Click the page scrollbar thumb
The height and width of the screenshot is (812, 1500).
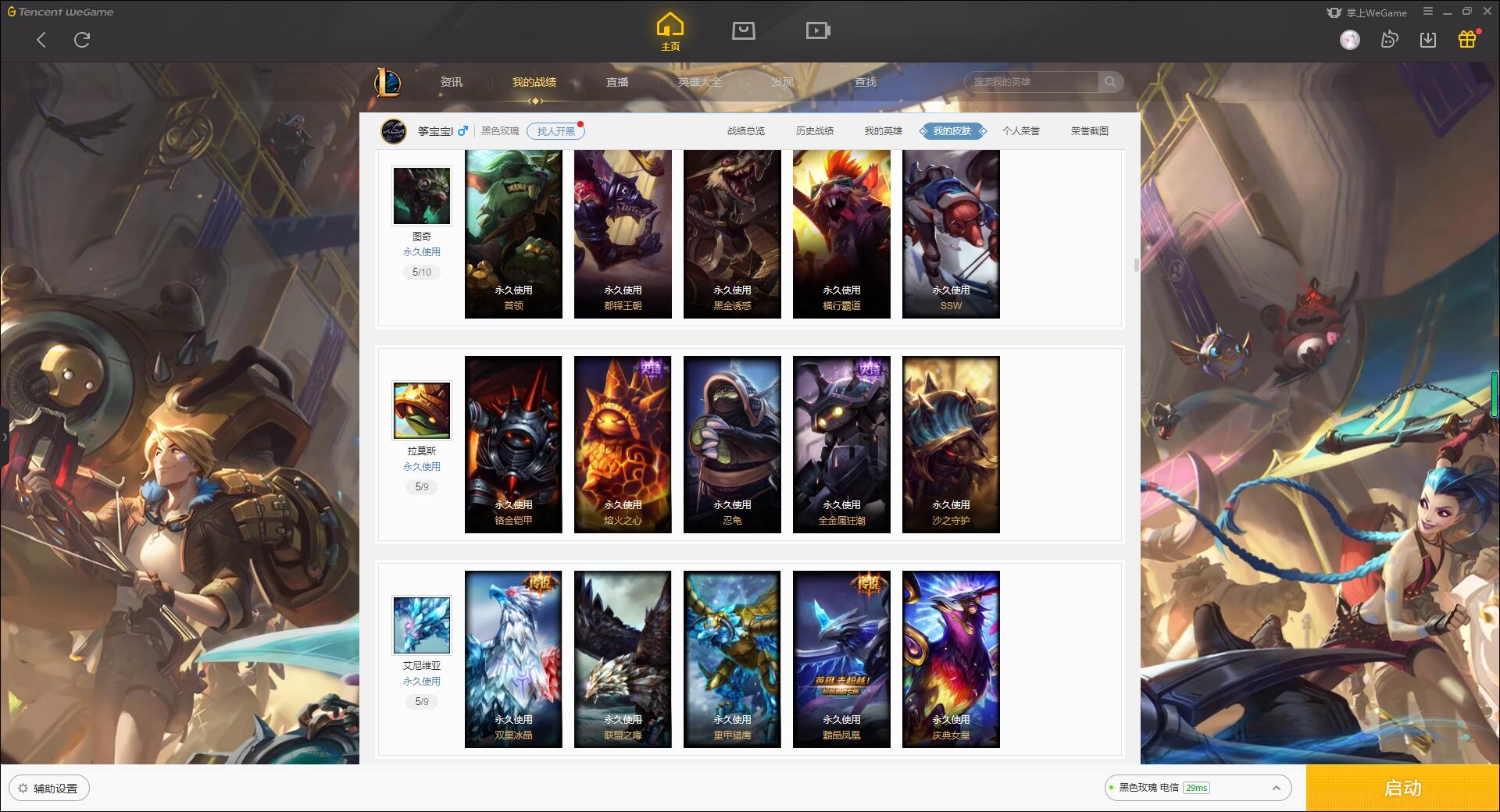pos(1136,265)
